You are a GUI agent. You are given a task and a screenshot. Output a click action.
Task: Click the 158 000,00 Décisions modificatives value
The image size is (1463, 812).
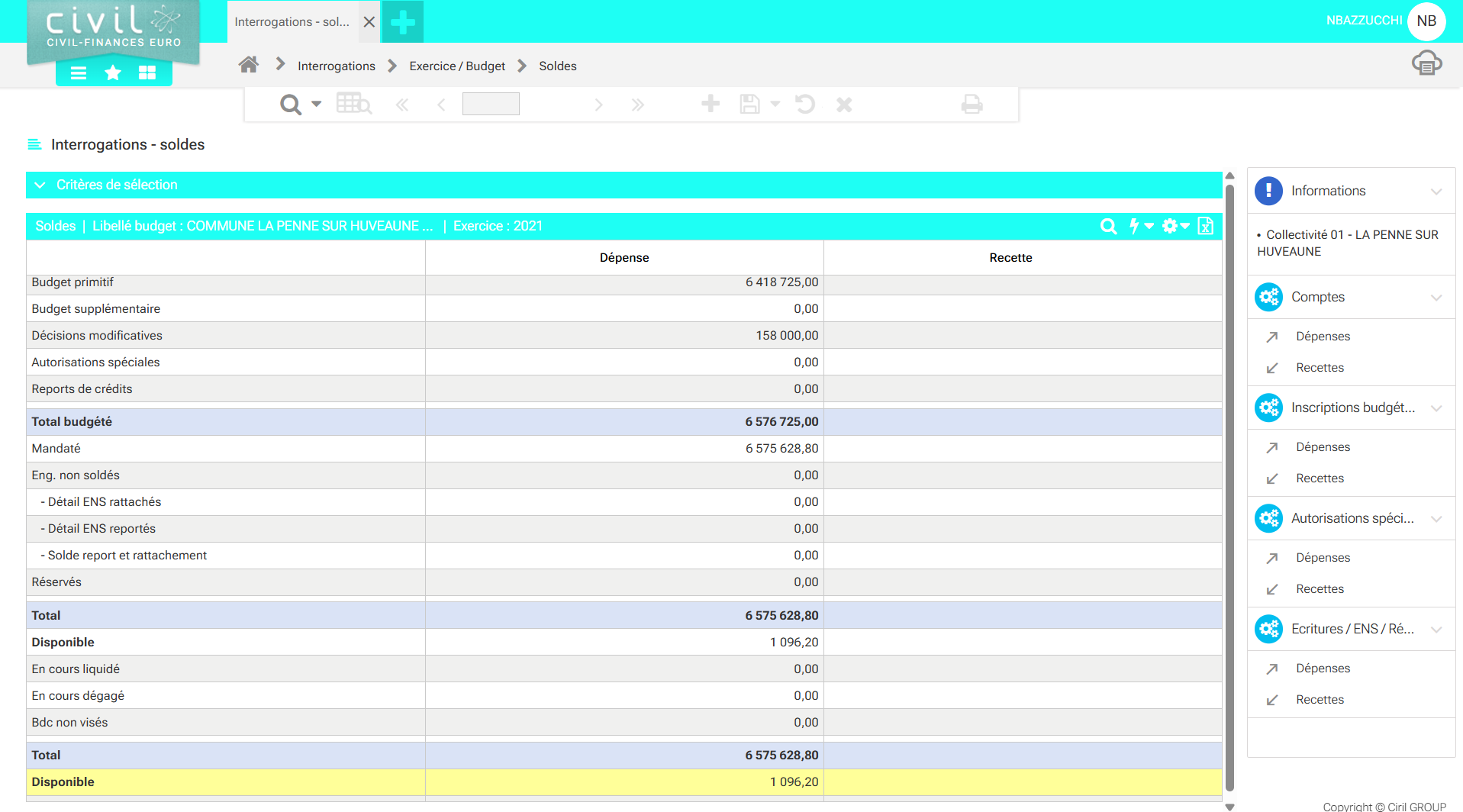click(x=787, y=336)
